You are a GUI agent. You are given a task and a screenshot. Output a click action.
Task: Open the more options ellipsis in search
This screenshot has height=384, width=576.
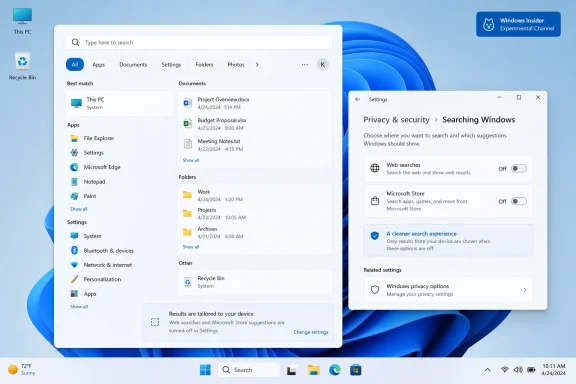[x=305, y=64]
